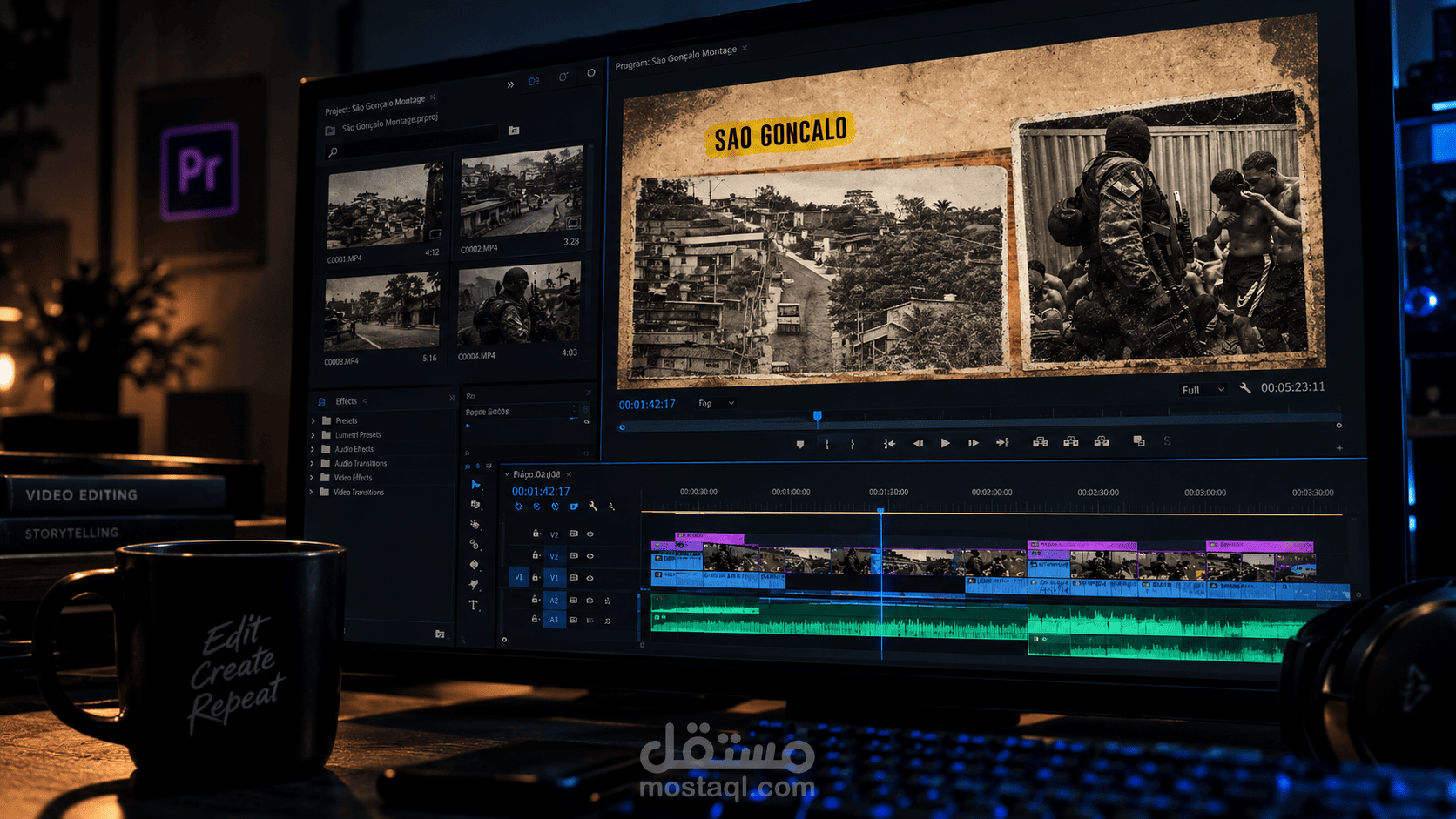Click the Lift button in Program monitor
This screenshot has height=819, width=1456.
pyautogui.click(x=1041, y=442)
